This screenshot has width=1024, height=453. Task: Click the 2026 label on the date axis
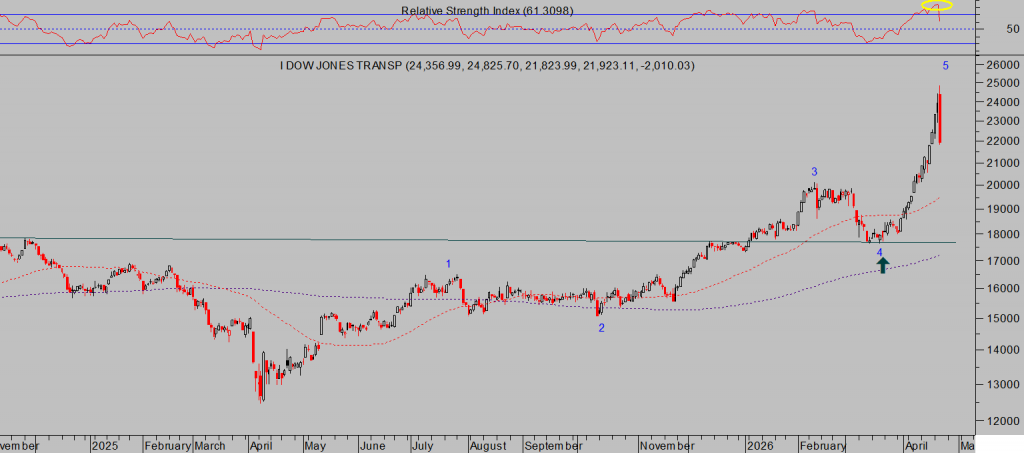click(x=761, y=446)
